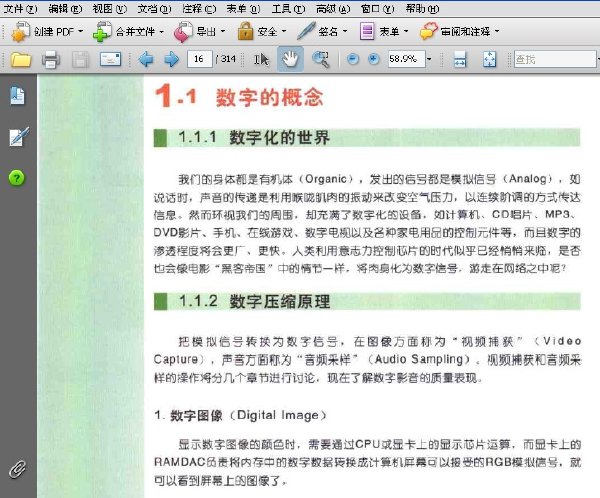Expand the 合并文件 dropdown arrow
The height and width of the screenshot is (498, 600).
(161, 31)
